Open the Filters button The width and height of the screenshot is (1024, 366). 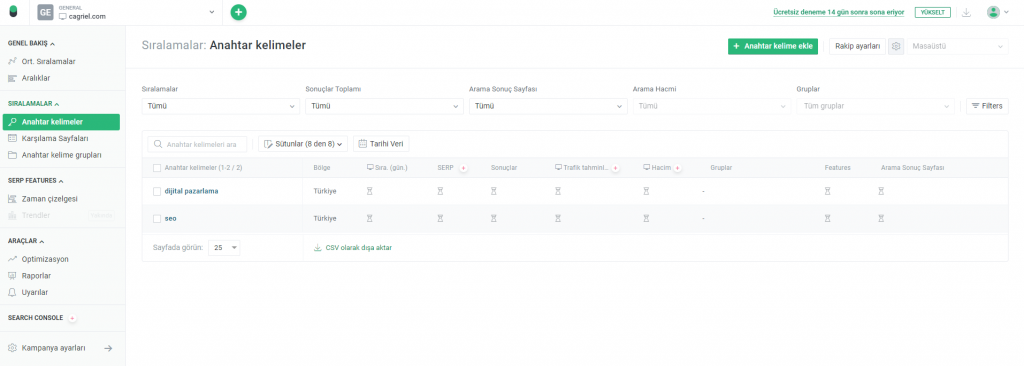(x=987, y=106)
